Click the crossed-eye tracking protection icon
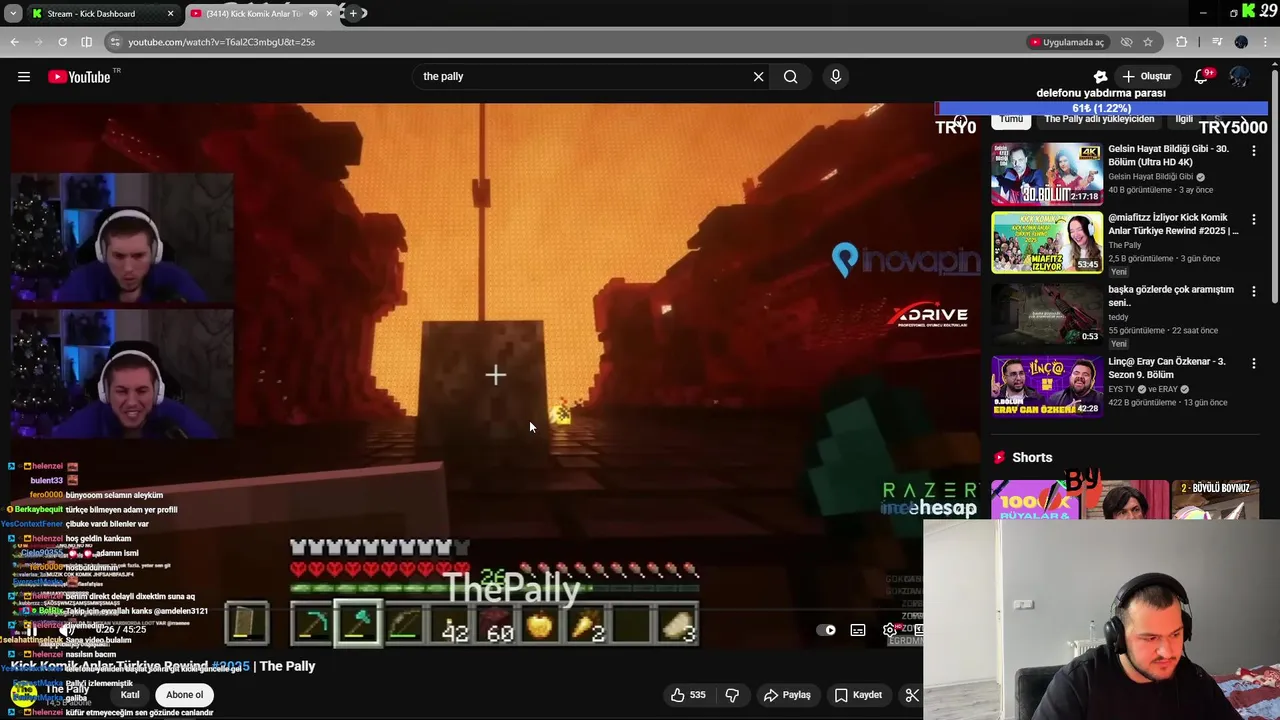 tap(1126, 42)
